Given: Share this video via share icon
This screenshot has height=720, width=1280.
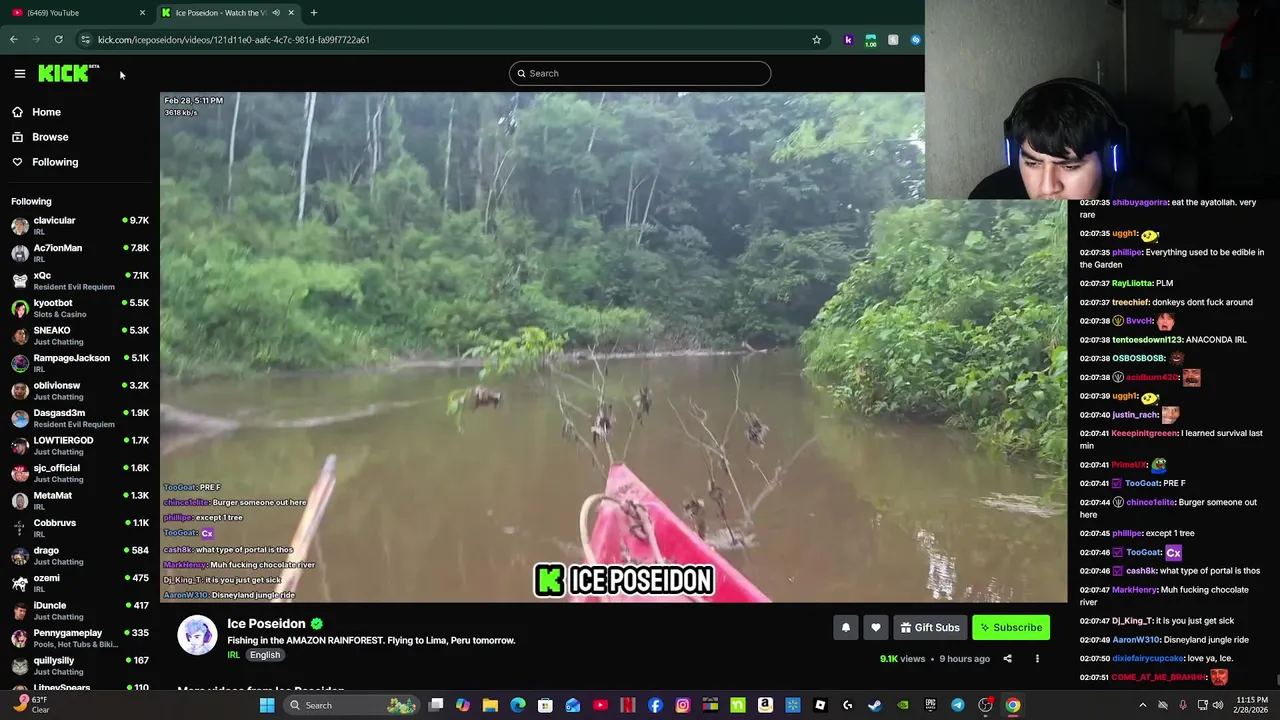Looking at the screenshot, I should (x=1007, y=659).
